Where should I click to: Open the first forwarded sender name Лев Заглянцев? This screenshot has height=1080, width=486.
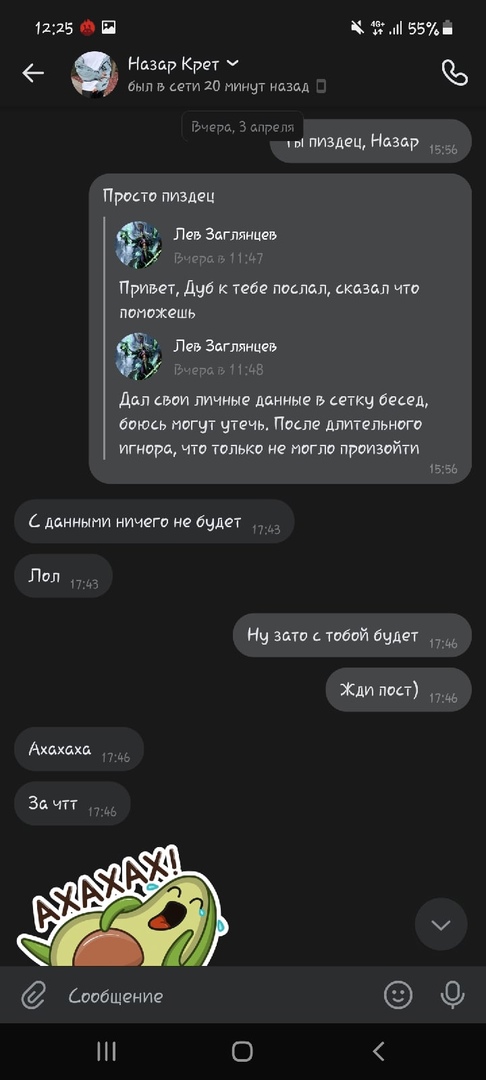click(x=225, y=235)
